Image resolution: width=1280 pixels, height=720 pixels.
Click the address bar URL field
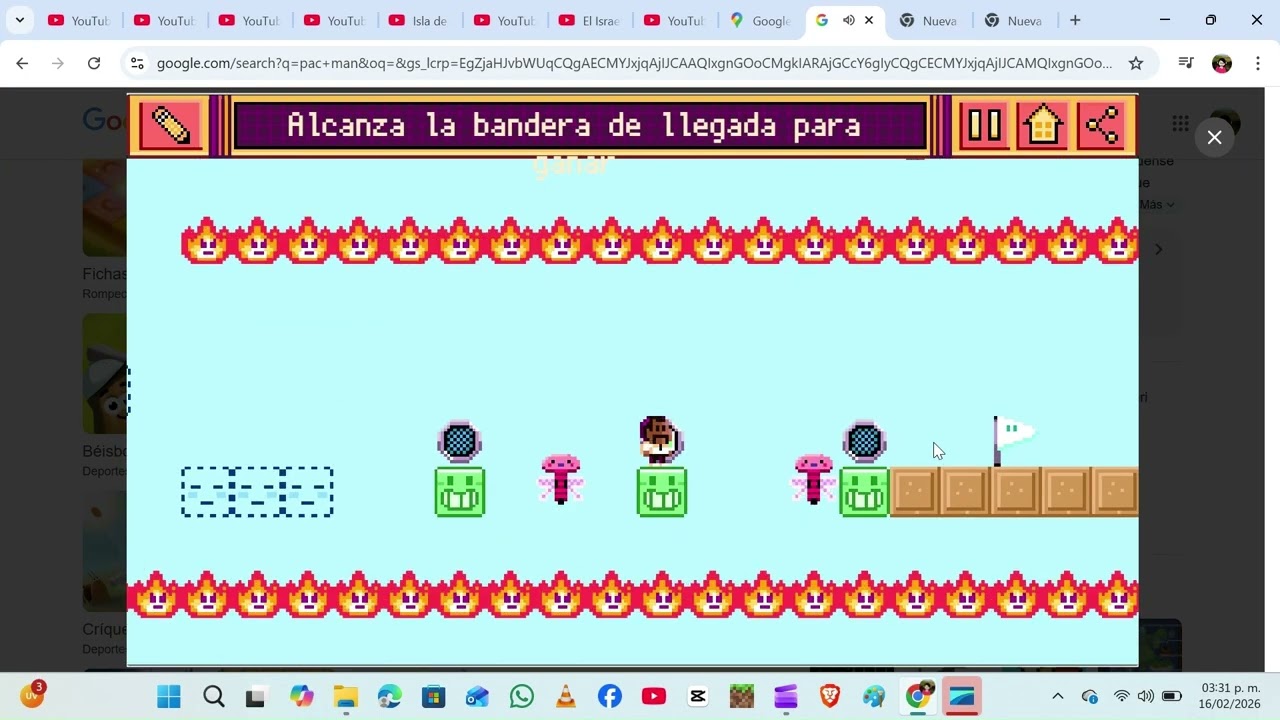tap(634, 63)
